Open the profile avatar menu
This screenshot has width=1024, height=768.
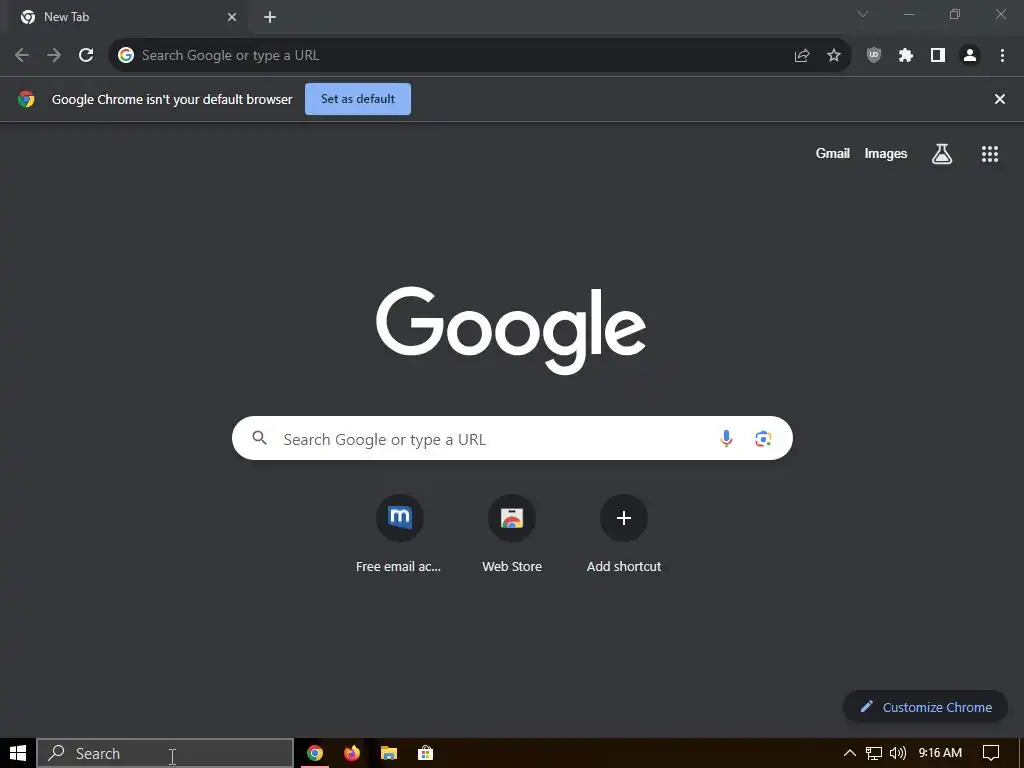tap(970, 56)
